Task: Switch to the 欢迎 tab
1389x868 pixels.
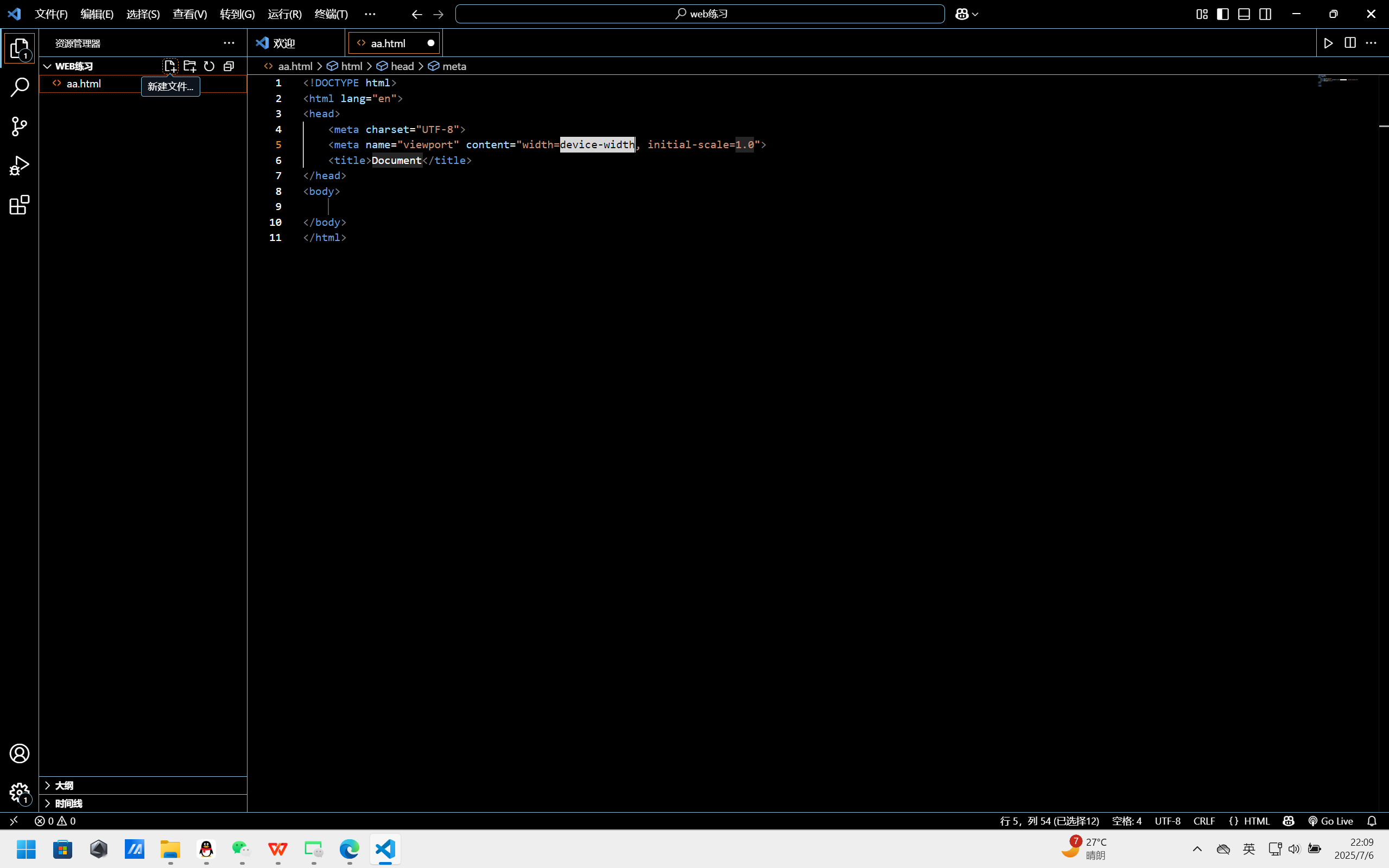Action: pos(296,43)
